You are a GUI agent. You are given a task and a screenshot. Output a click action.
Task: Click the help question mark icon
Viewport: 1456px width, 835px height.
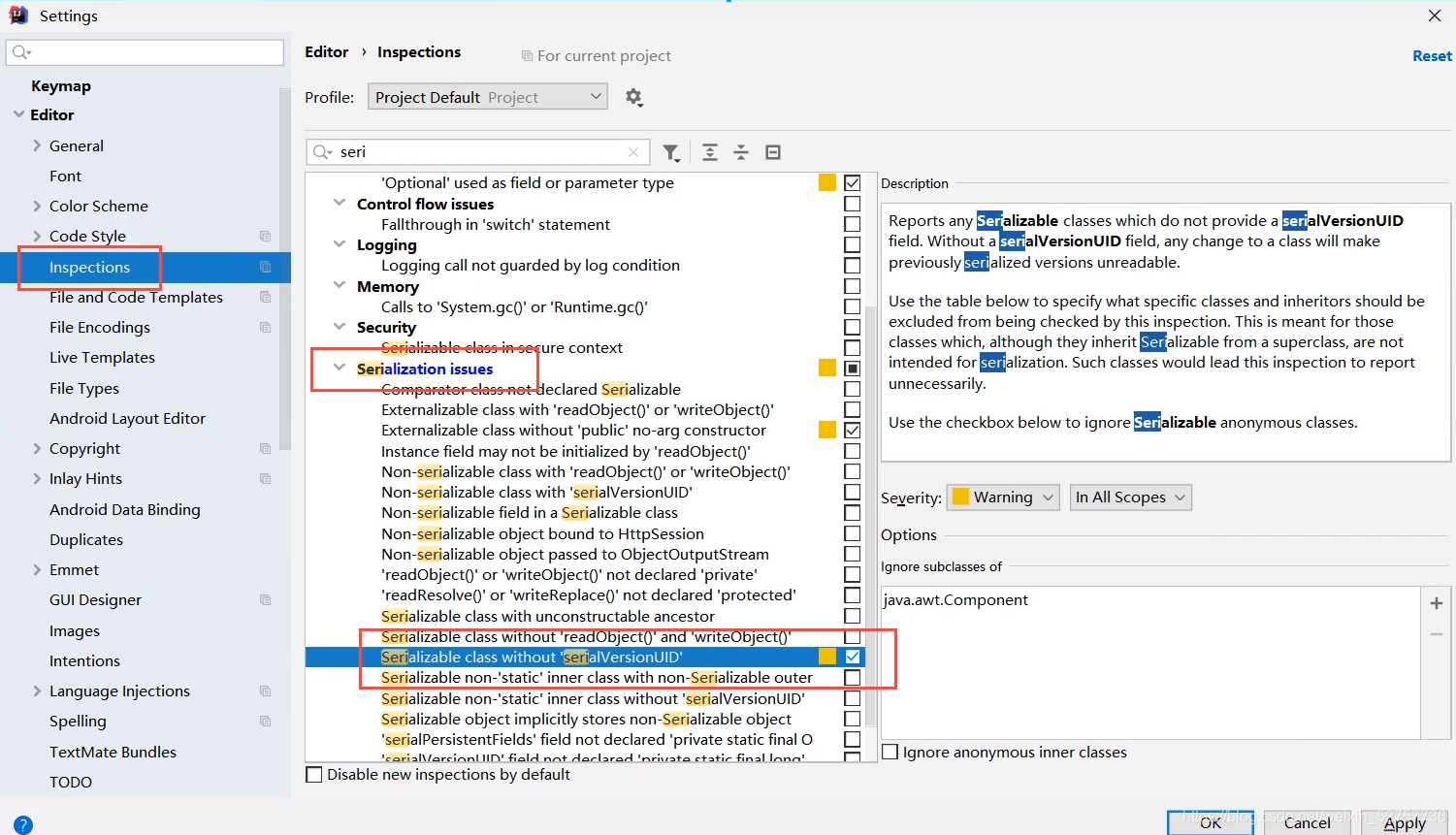[x=23, y=825]
